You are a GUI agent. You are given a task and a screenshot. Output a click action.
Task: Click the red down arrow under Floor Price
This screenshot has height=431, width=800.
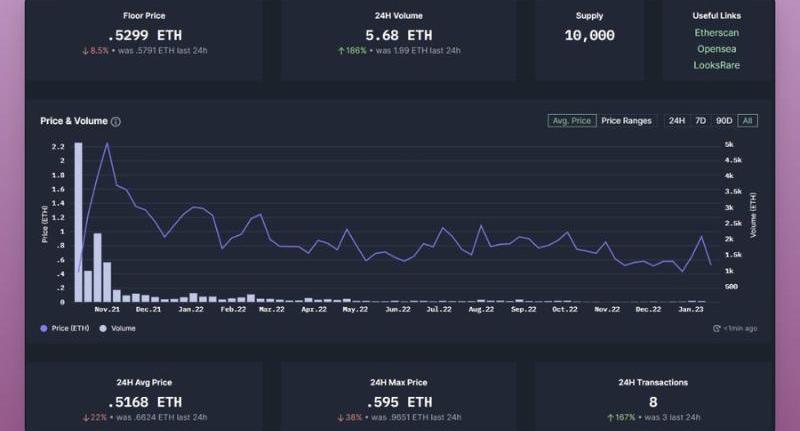pyautogui.click(x=87, y=50)
